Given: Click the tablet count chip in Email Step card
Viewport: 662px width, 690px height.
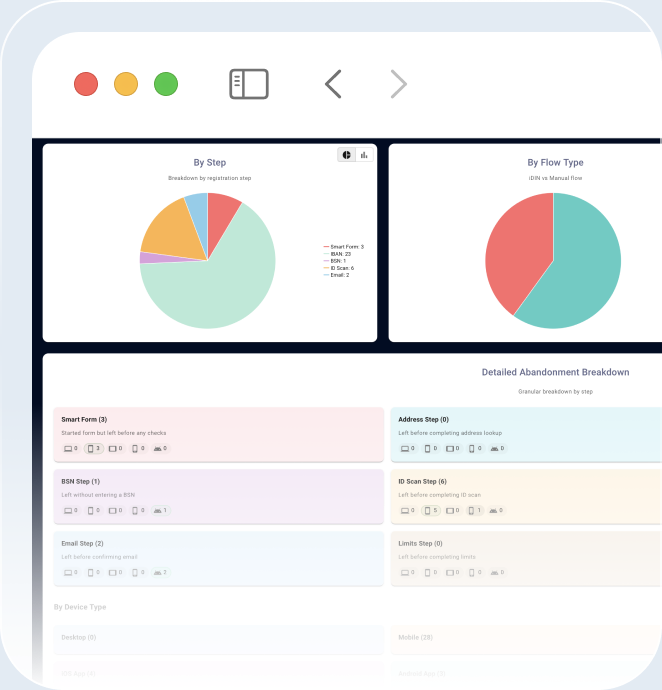Looking at the screenshot, I should tap(115, 573).
